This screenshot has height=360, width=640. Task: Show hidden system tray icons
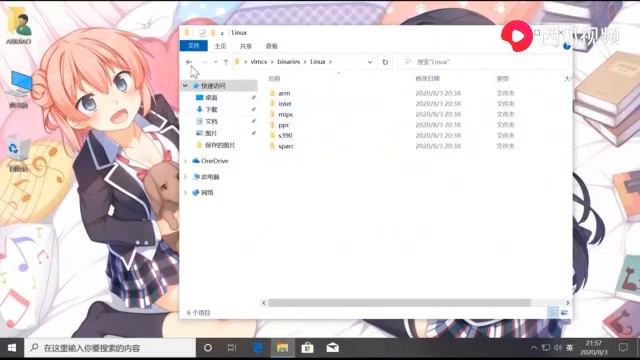533,348
